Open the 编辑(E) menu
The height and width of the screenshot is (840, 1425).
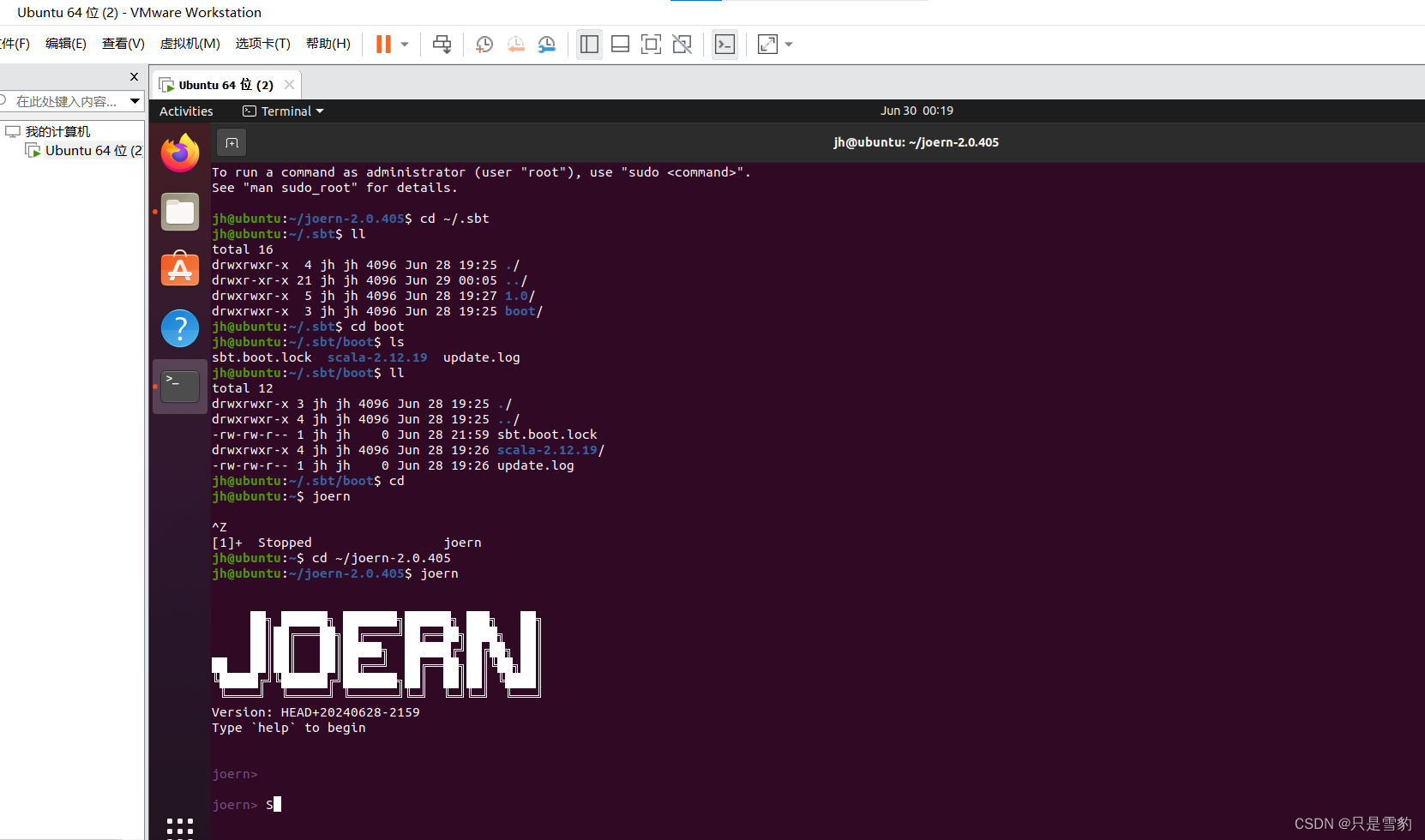click(65, 44)
